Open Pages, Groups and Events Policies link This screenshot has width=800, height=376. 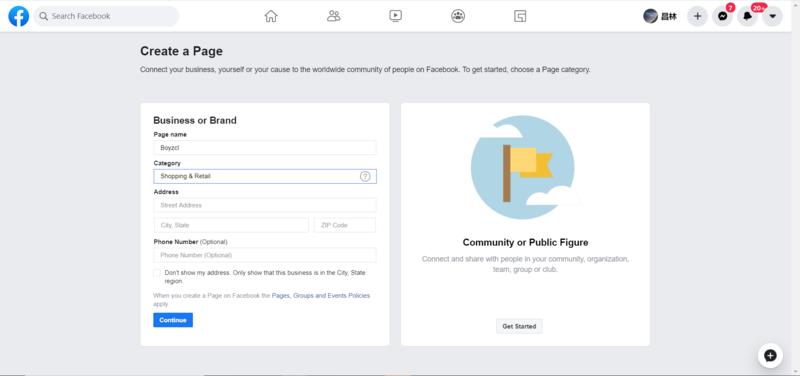[x=321, y=296]
